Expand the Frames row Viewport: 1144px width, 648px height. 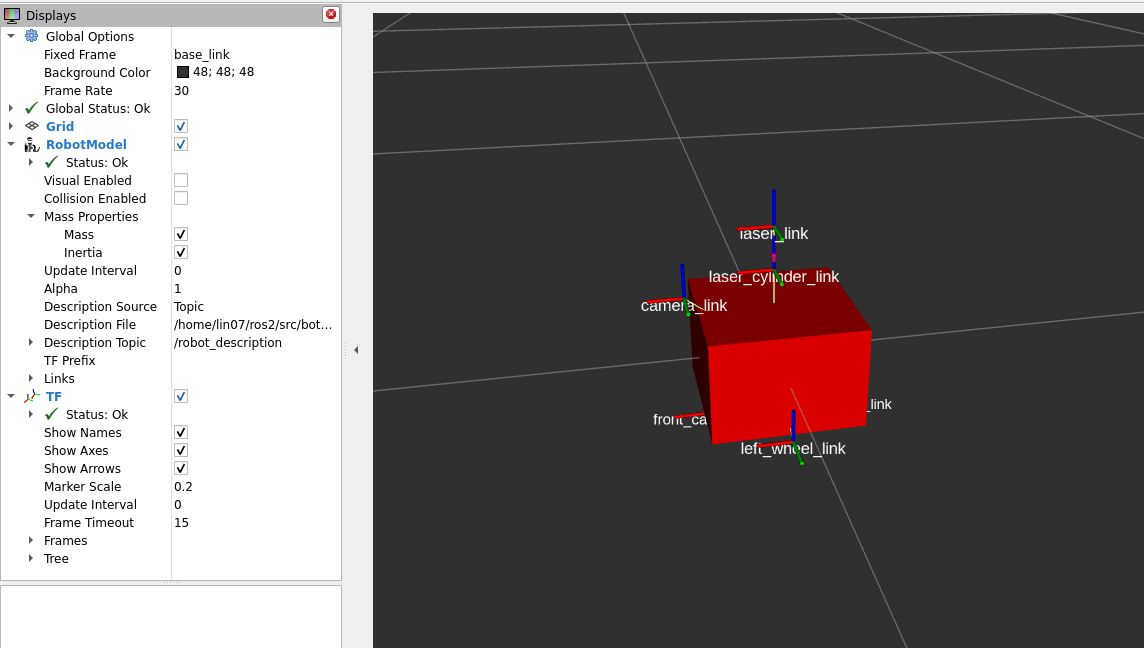[31, 540]
